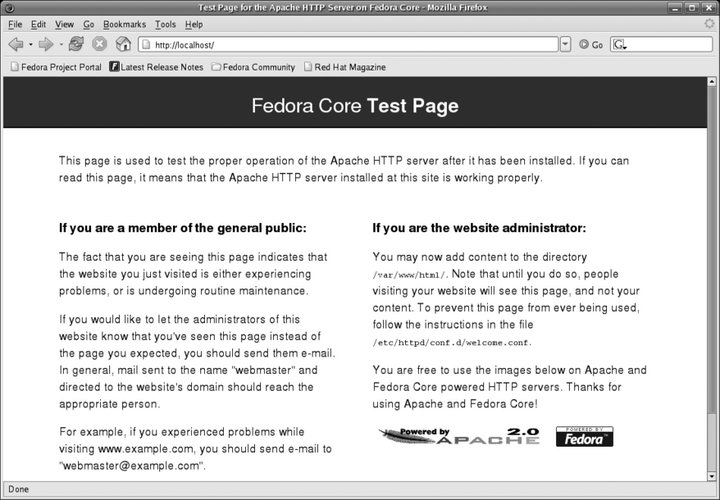Screen dimensions: 720x500
Task: Go to the Home page icon
Action: click(x=123, y=45)
